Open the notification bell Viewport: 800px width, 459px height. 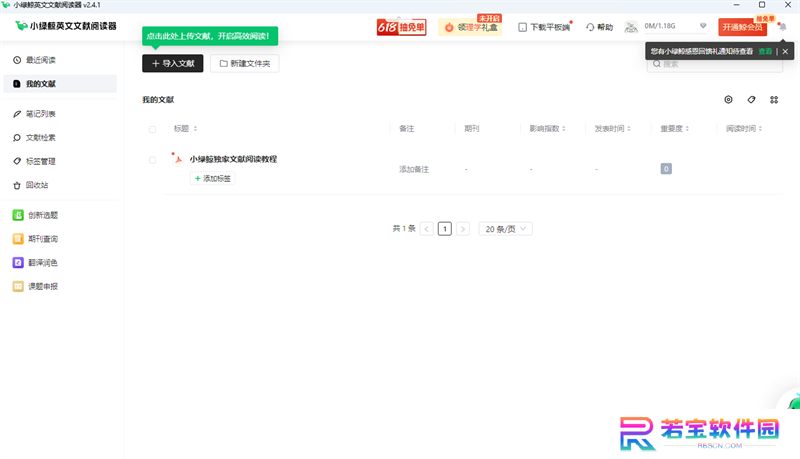[x=783, y=27]
